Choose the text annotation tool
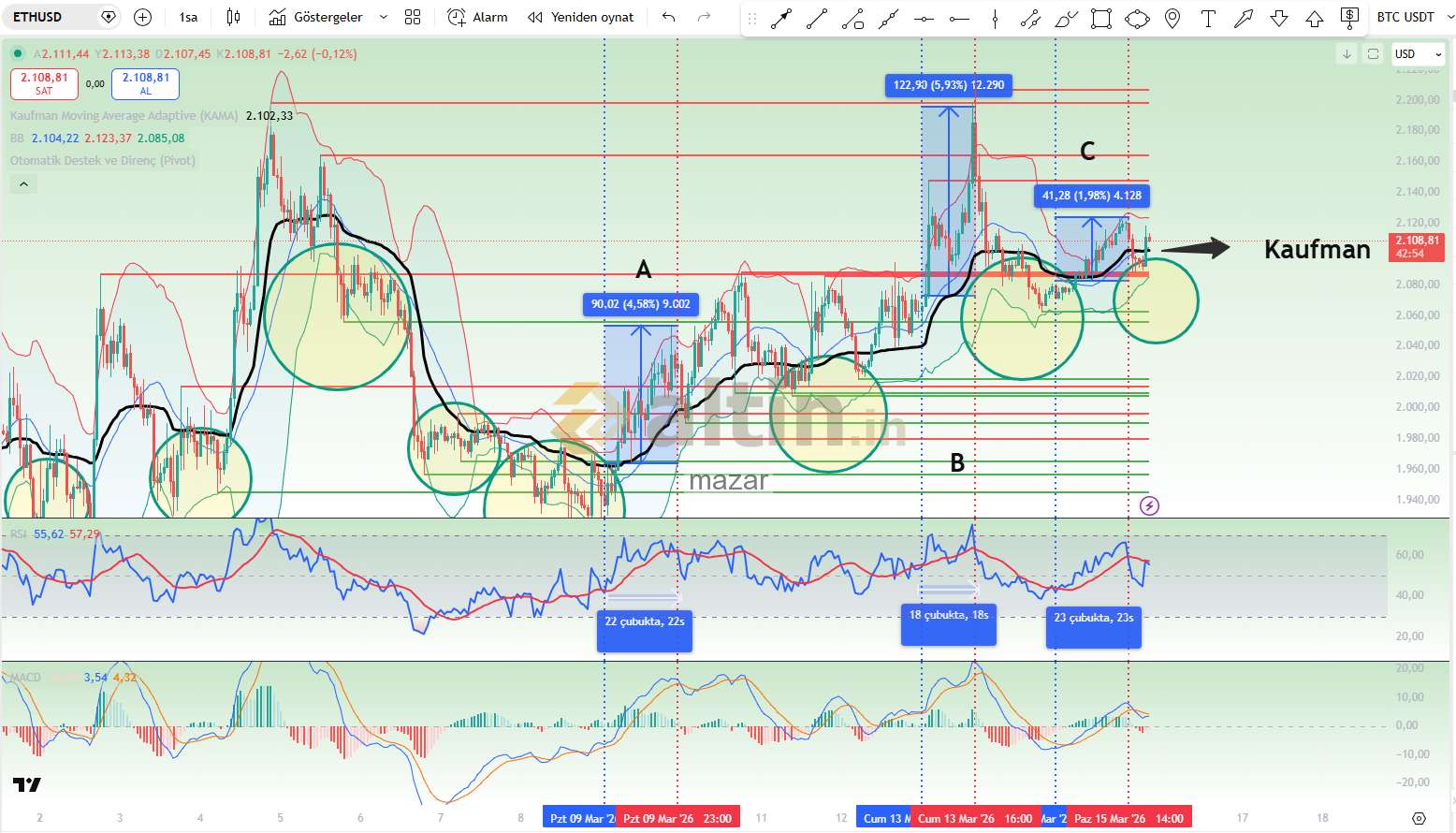This screenshot has width=1456, height=833. coord(1208,18)
